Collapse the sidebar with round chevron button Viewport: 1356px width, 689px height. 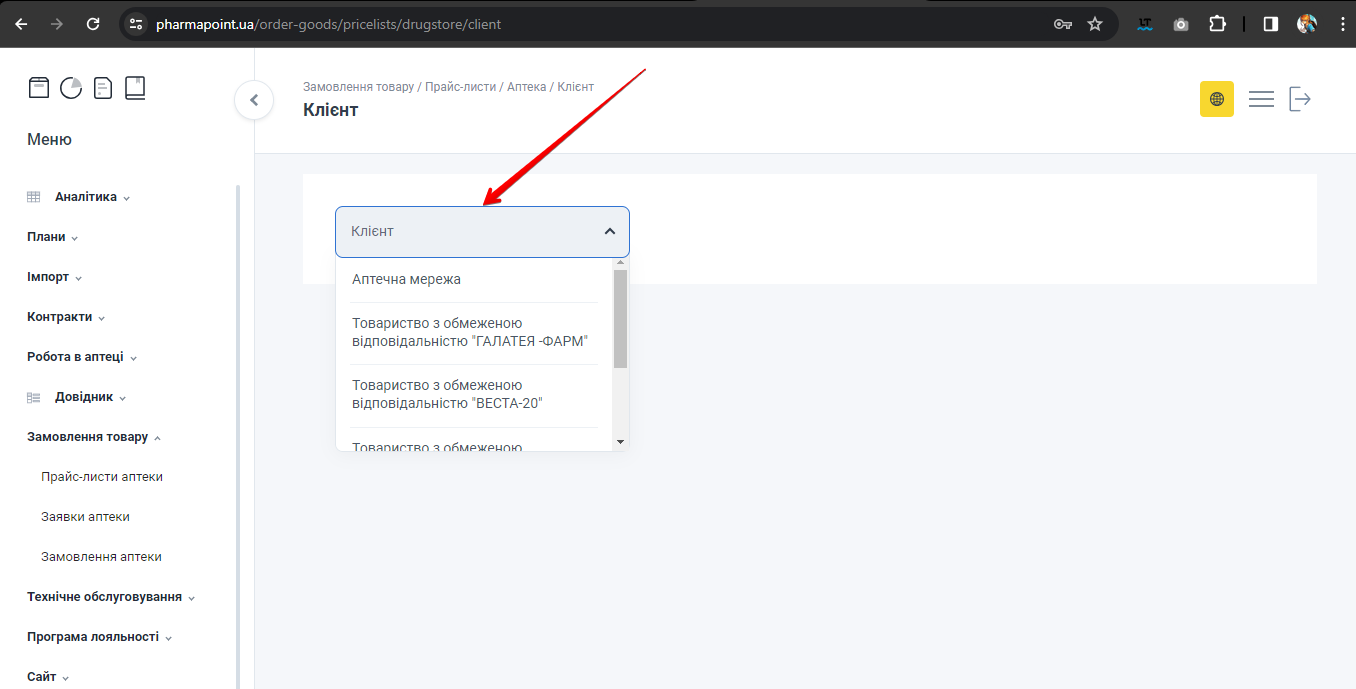(x=254, y=100)
